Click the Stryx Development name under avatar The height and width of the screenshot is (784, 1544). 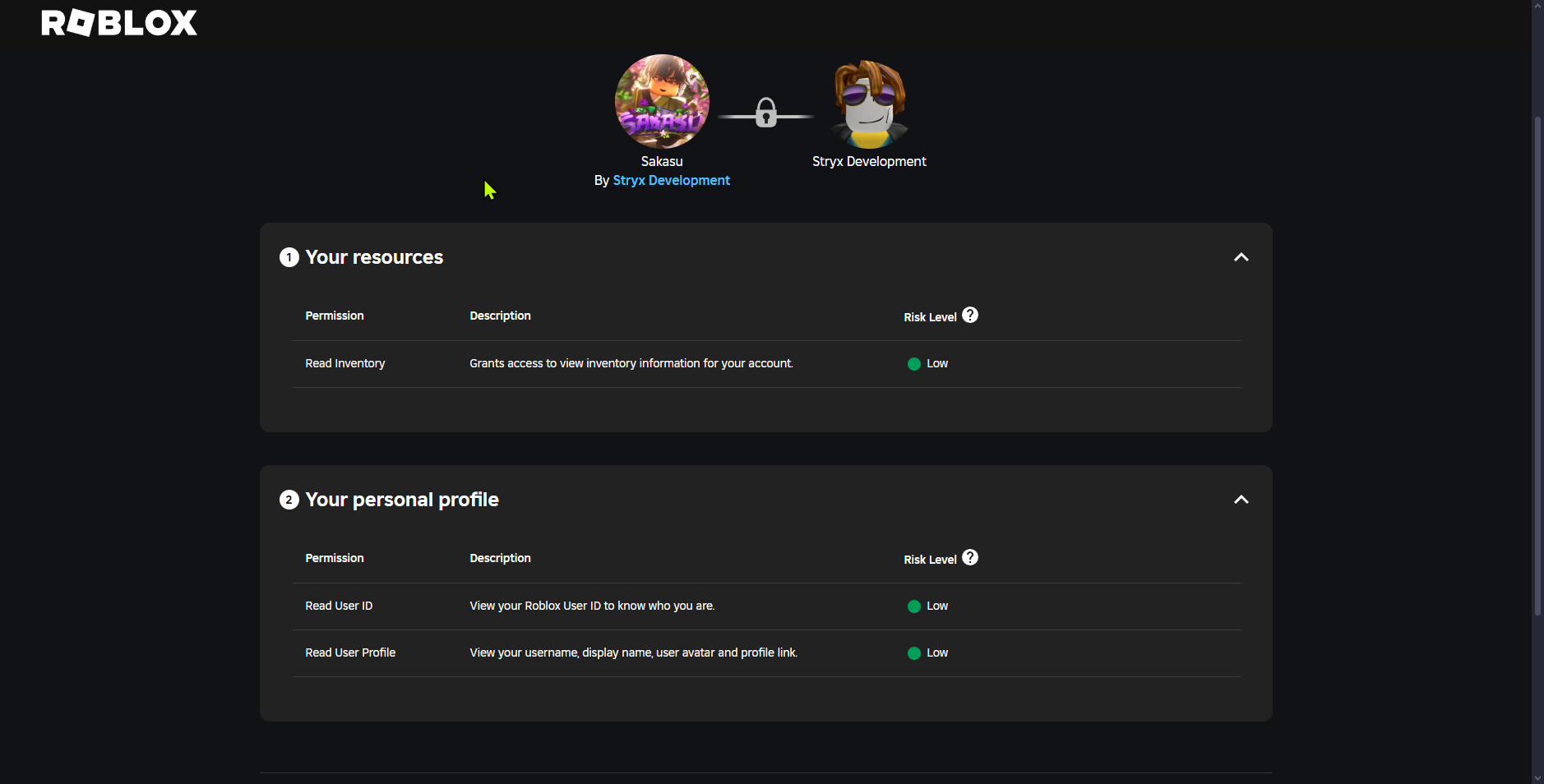click(x=869, y=162)
